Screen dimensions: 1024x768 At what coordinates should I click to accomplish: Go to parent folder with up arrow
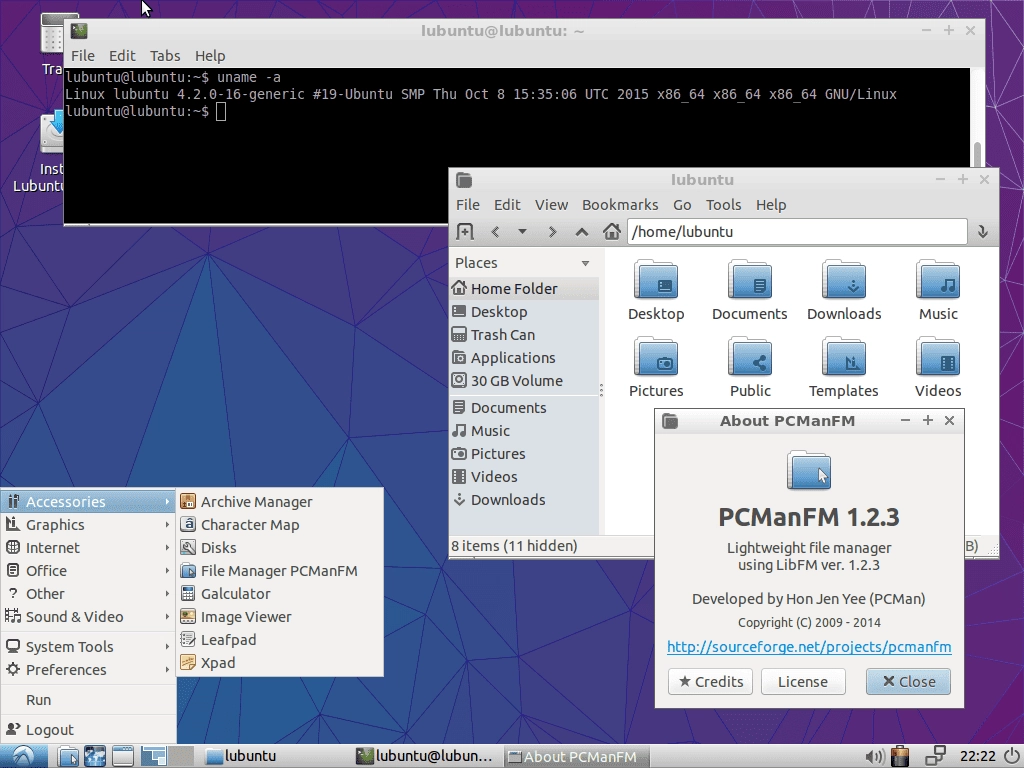tap(582, 232)
